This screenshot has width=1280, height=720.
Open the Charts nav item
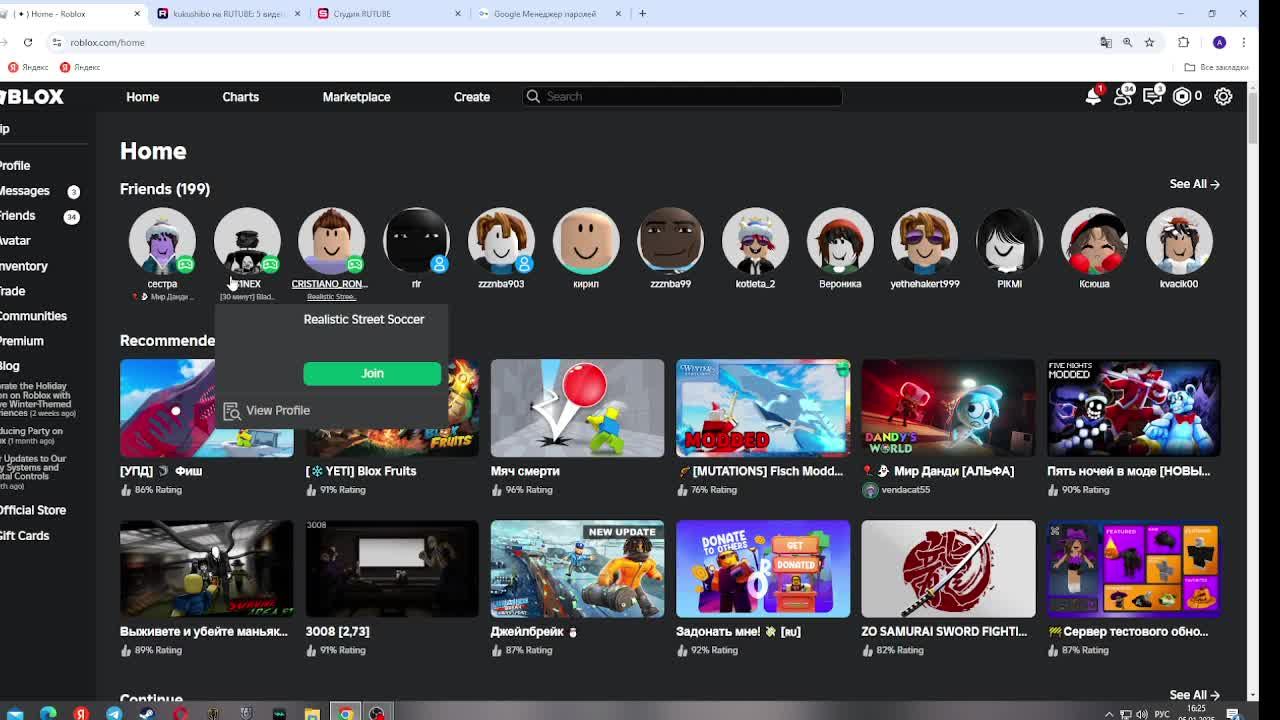click(x=240, y=97)
